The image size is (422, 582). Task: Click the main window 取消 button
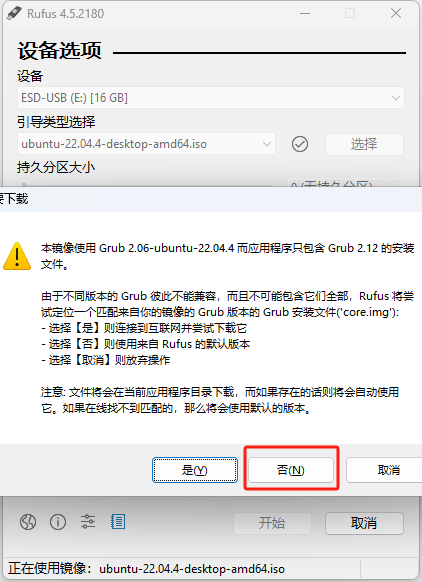(x=364, y=523)
